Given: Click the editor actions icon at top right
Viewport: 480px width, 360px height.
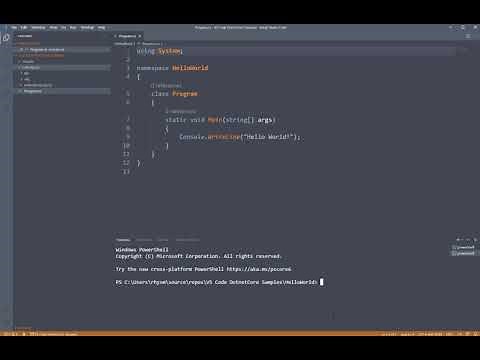Looking at the screenshot, I should [x=468, y=36].
